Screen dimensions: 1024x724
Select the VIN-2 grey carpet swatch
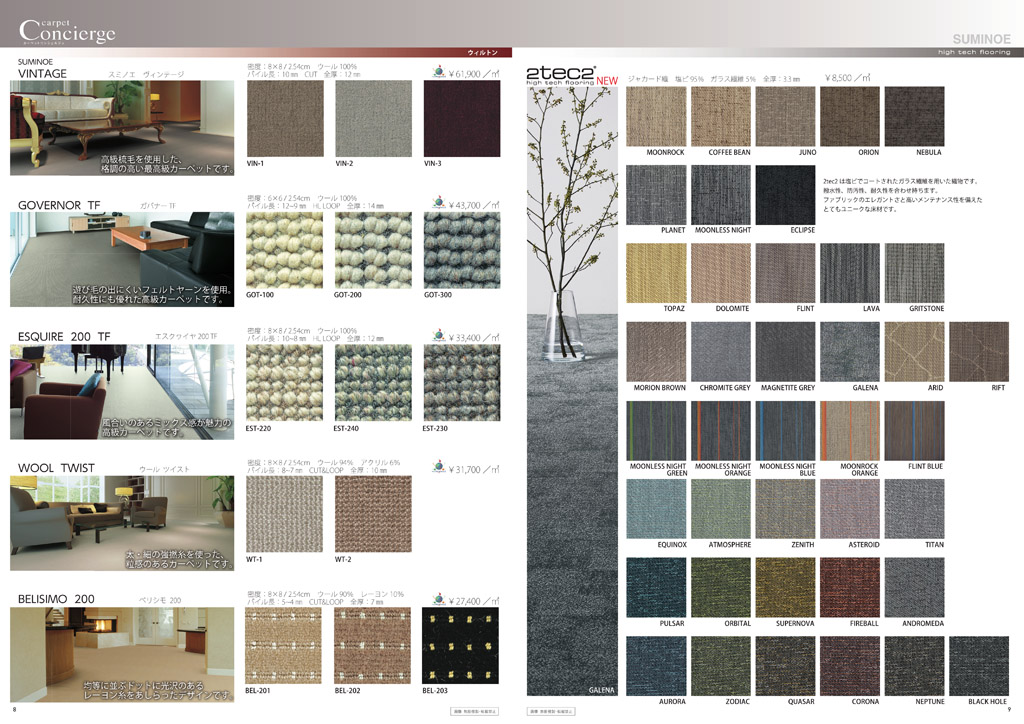point(374,118)
